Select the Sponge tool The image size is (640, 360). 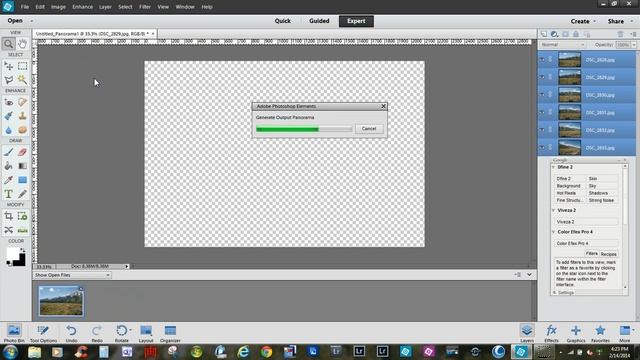pyautogui.click(x=22, y=130)
